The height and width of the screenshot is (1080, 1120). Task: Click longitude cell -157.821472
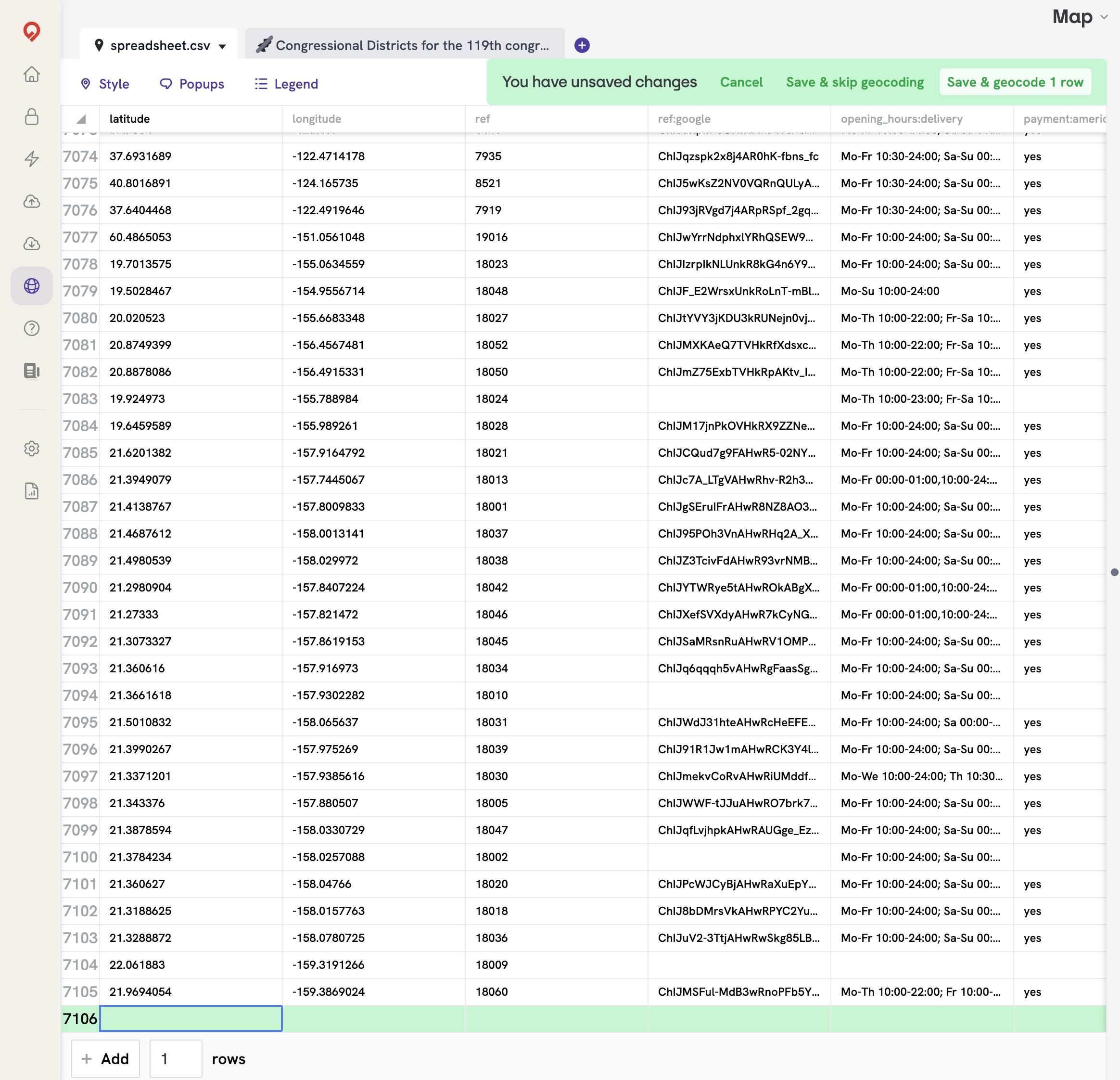[374, 614]
